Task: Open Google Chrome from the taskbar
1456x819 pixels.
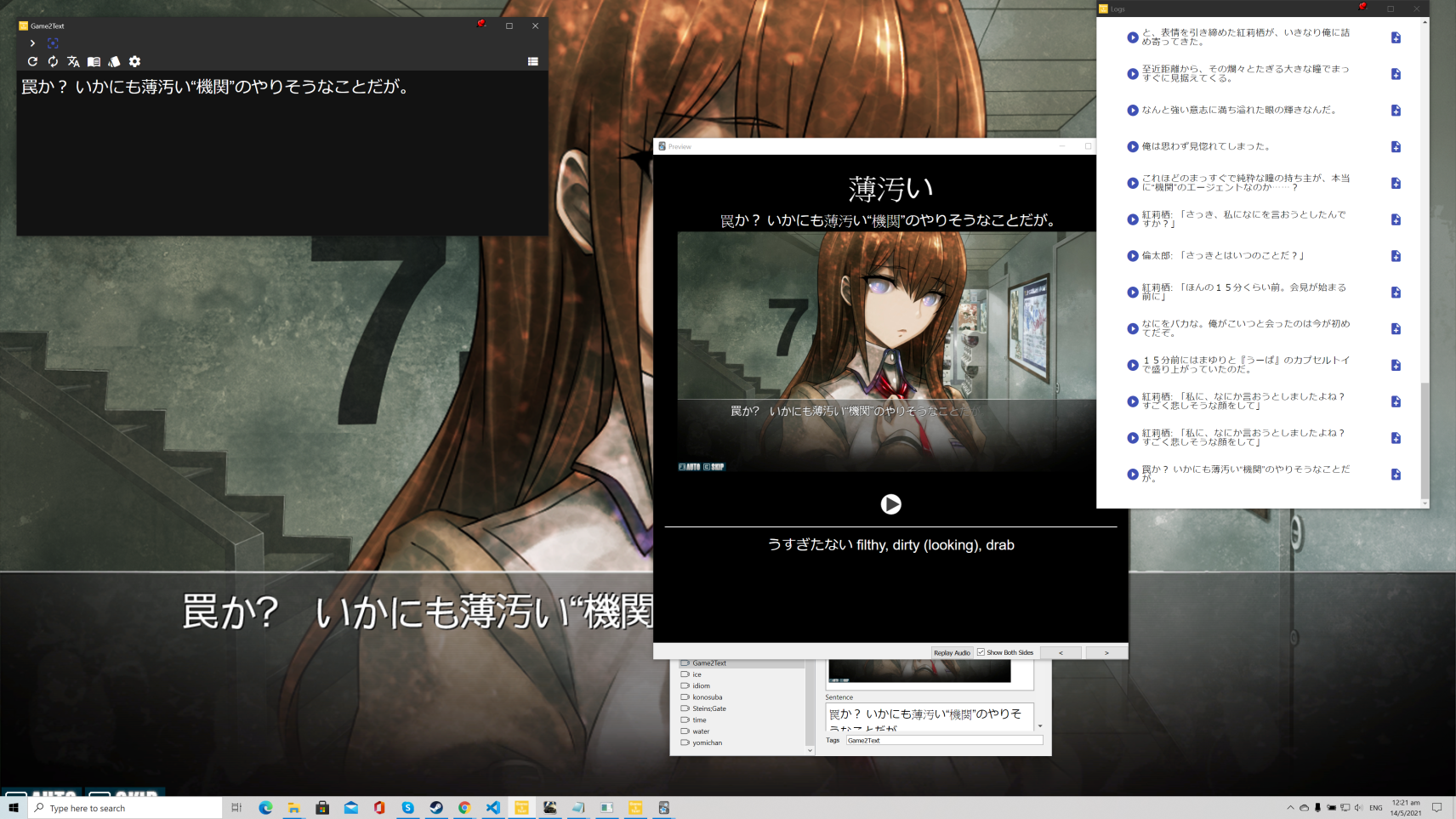Action: (x=464, y=807)
